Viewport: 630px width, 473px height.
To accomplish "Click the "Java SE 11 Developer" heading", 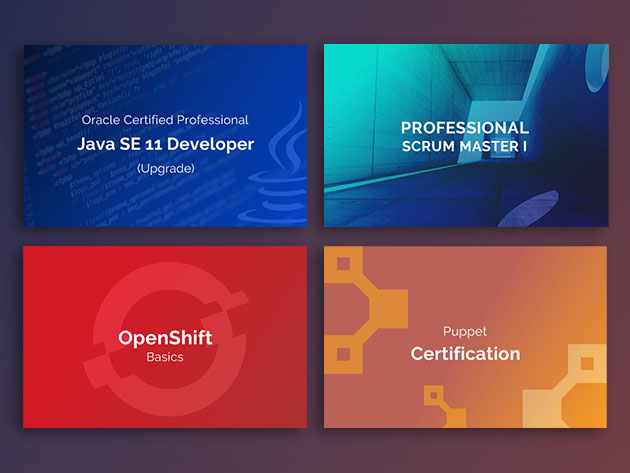I will [x=165, y=144].
